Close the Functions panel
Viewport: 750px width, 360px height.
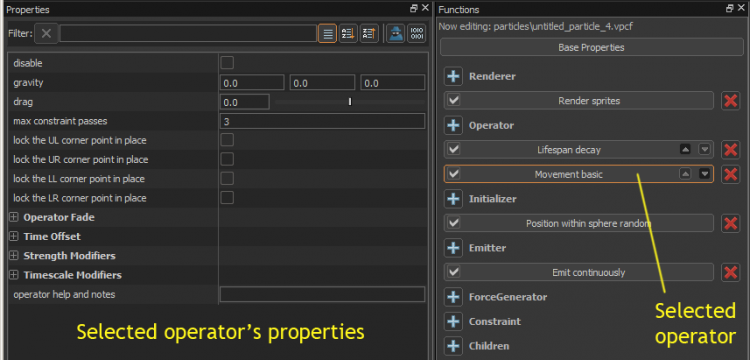click(x=741, y=8)
